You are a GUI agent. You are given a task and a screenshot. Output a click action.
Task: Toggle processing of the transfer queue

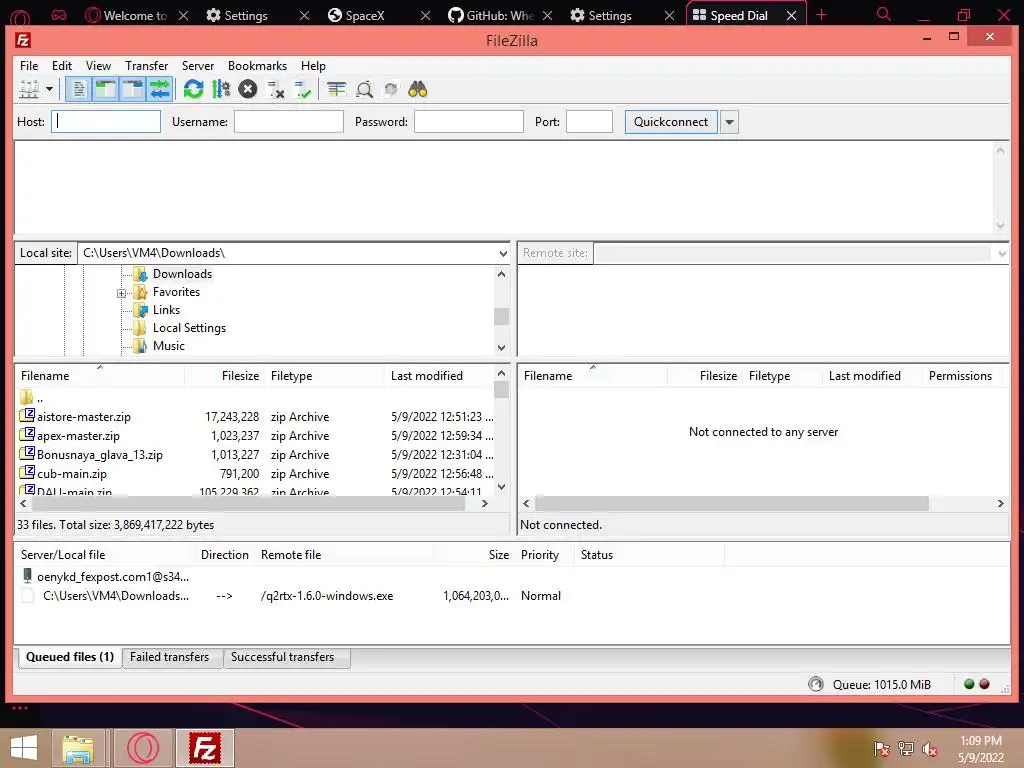[221, 89]
